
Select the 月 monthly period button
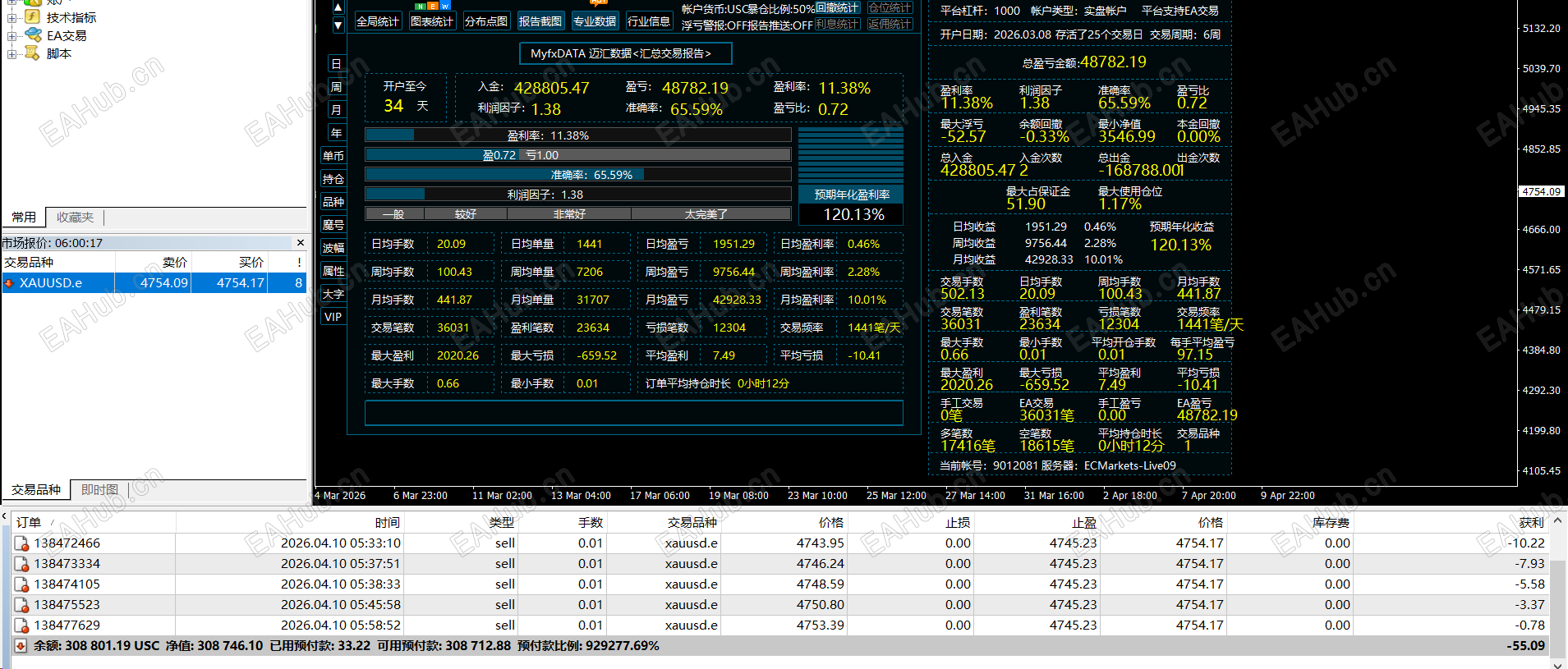[x=336, y=110]
